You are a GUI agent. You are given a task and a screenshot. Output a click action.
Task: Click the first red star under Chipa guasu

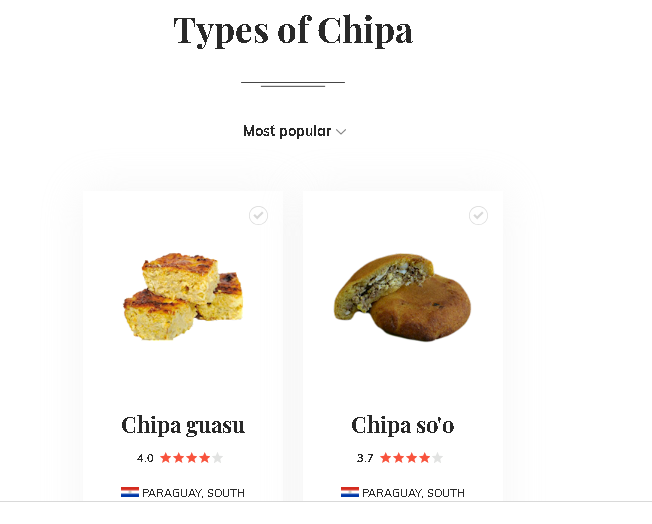165,458
